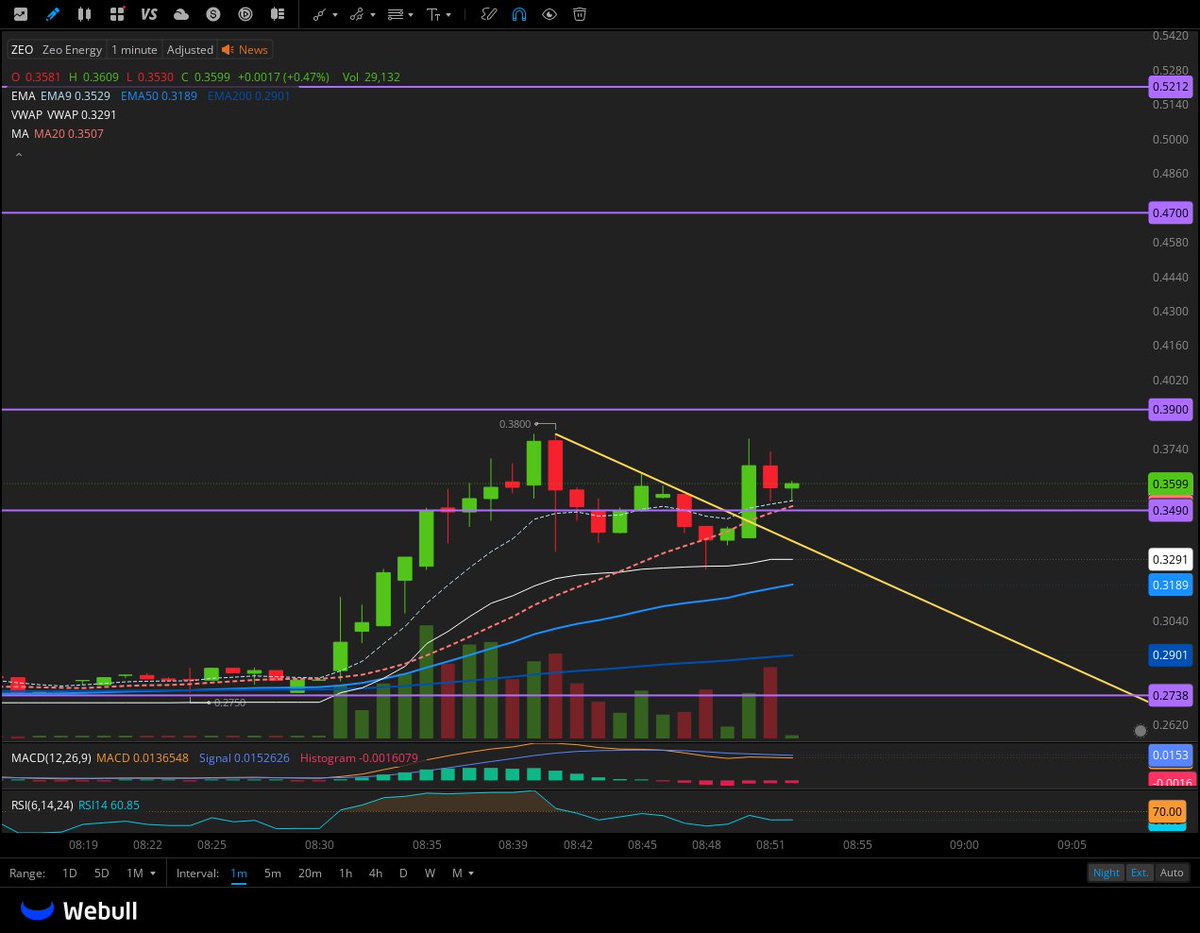
Task: Click the VWAP indicator legend label
Action: [27, 115]
